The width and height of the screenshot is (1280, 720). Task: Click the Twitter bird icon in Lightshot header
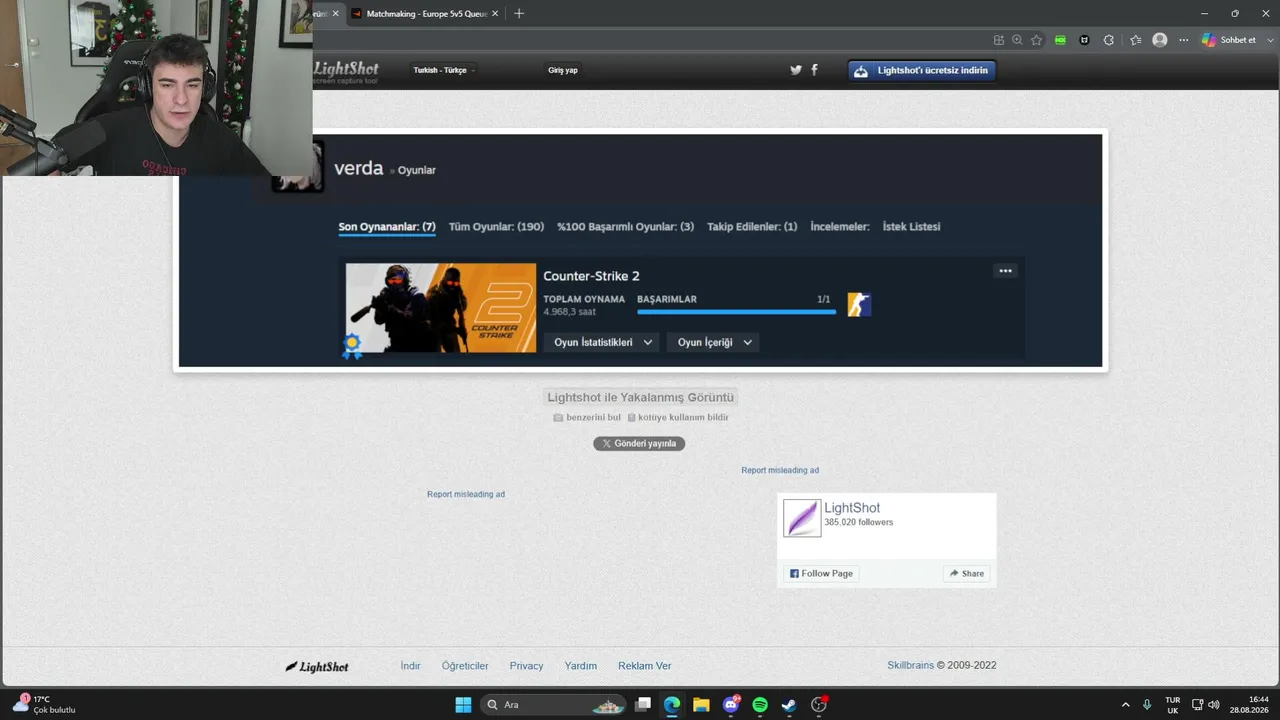[x=796, y=70]
